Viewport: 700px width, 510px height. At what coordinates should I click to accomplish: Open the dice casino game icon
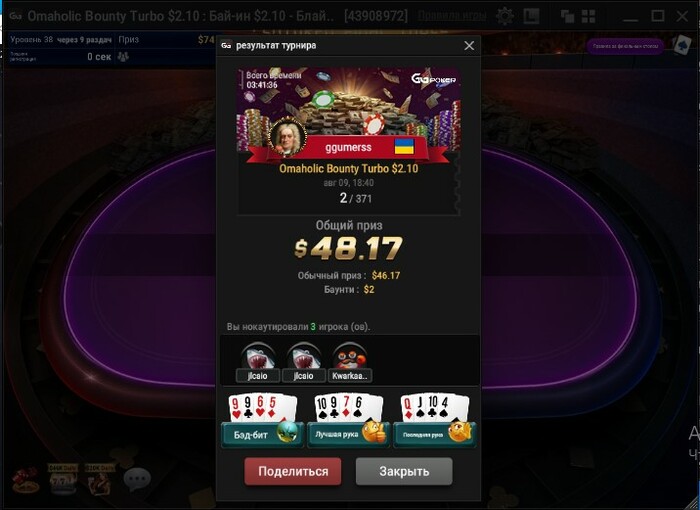(25, 480)
